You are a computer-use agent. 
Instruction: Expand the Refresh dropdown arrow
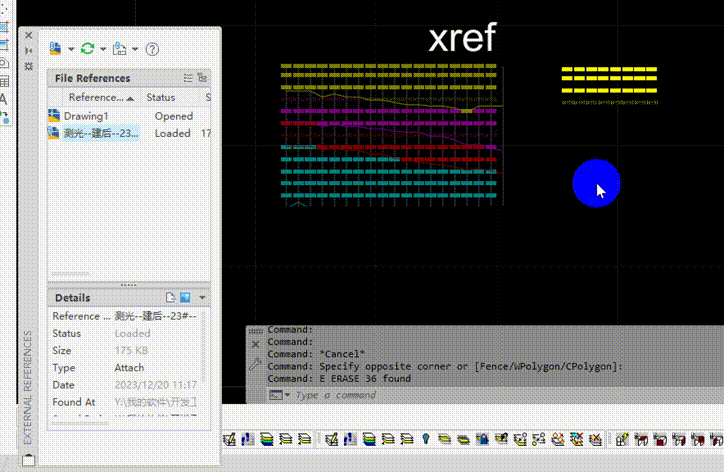tap(102, 49)
